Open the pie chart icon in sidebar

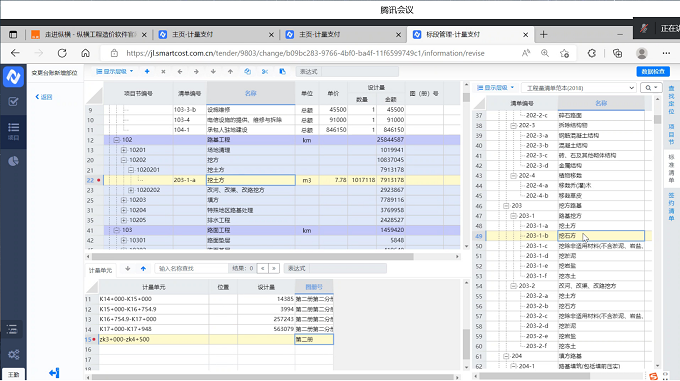tap(13, 161)
